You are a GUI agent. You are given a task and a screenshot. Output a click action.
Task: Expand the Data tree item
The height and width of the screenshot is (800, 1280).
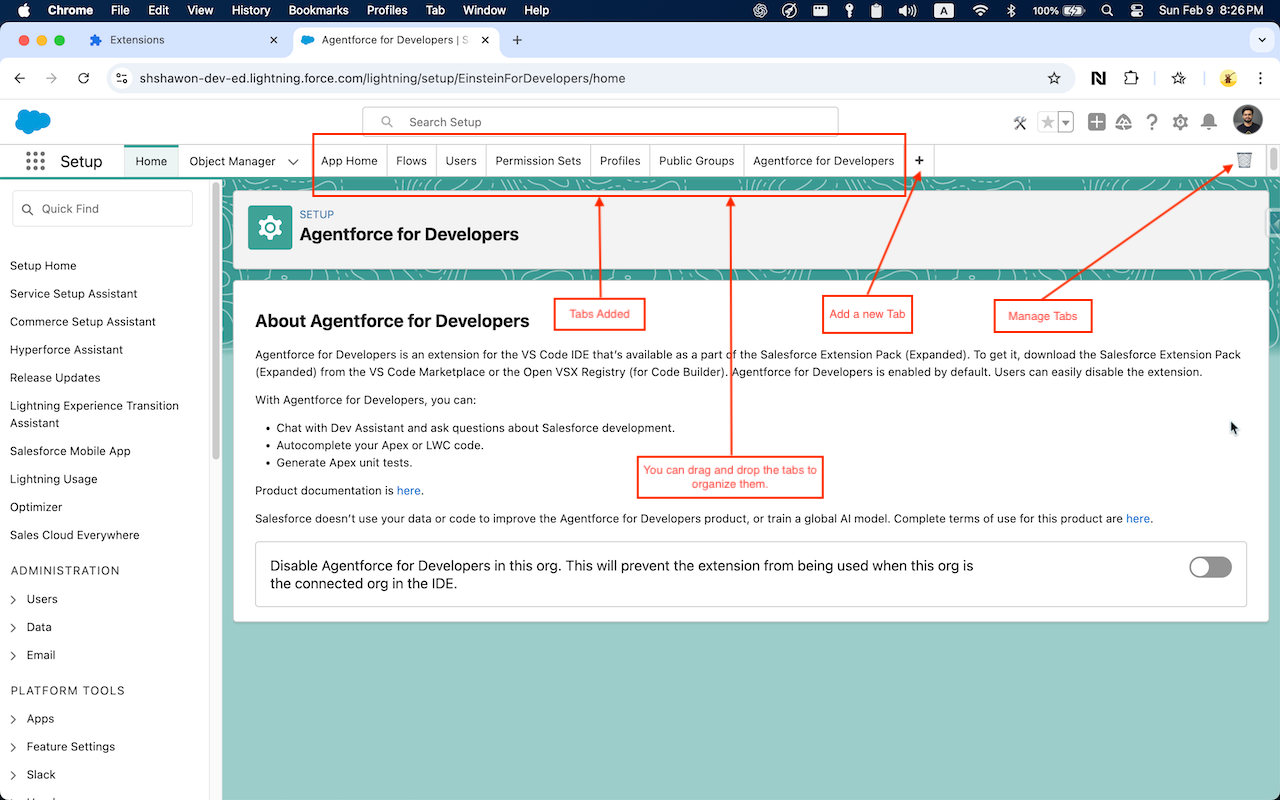coord(14,627)
